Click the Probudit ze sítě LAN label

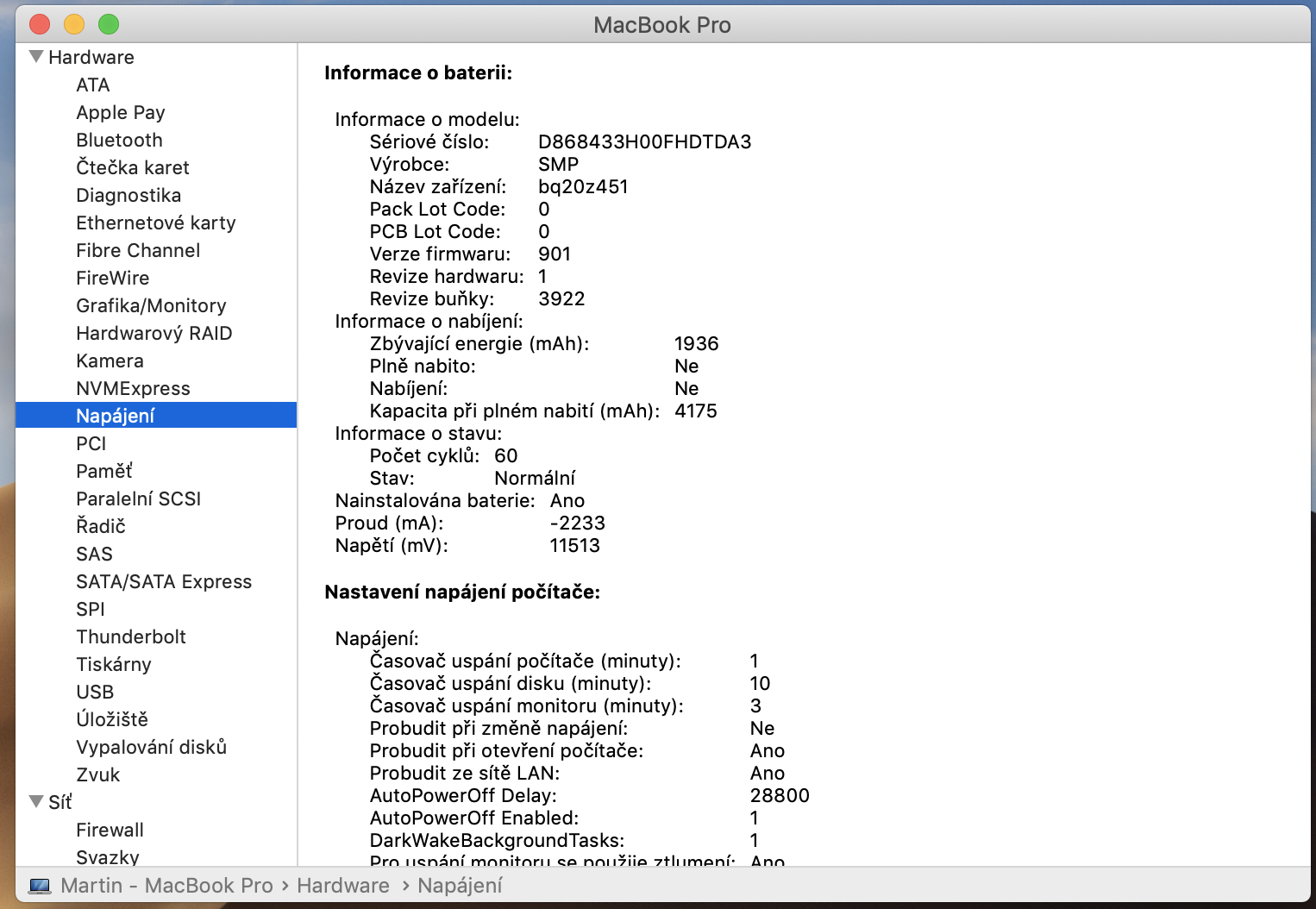click(x=465, y=773)
